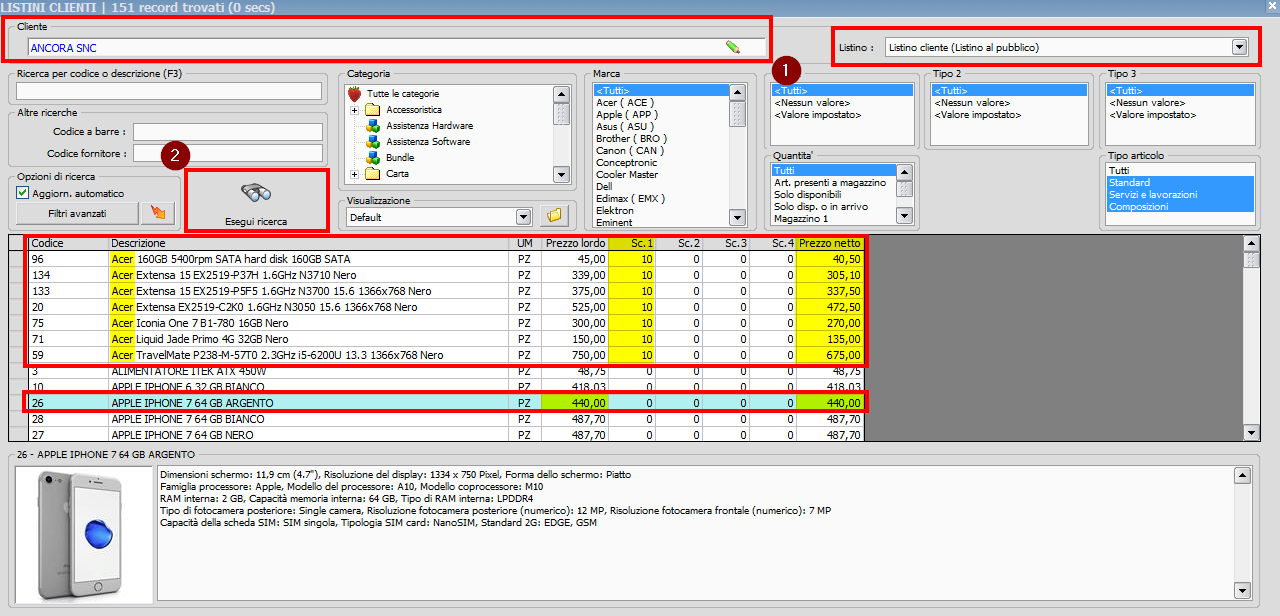Sort by the Prezzo lordo column header
Screen dimensions: 1280x616
[x=575, y=243]
